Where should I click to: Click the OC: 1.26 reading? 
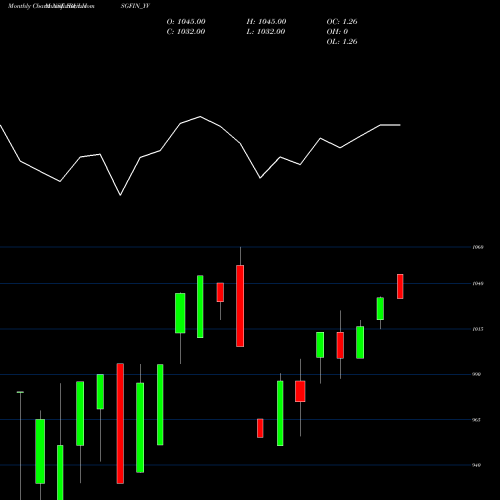click(x=342, y=22)
